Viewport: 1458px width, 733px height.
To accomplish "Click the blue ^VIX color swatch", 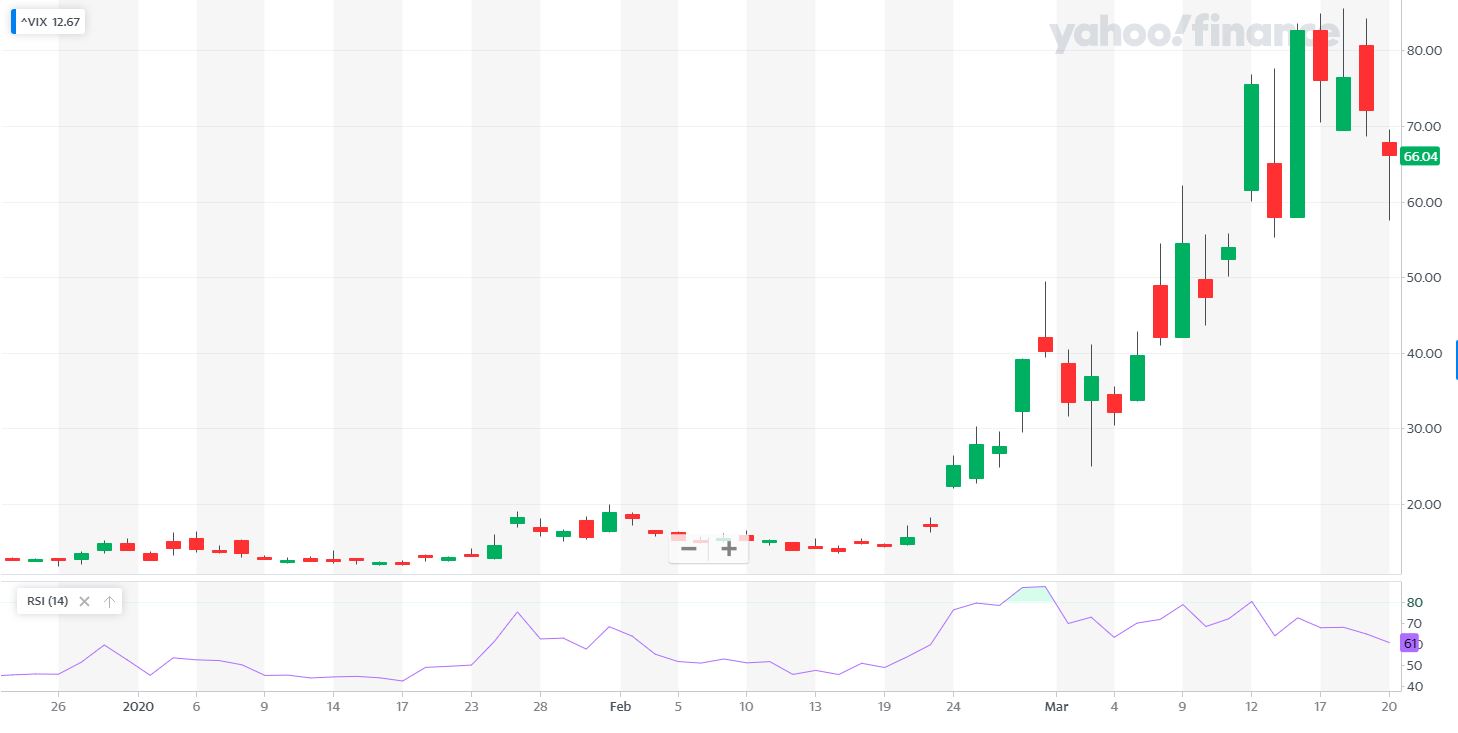I will pos(13,21).
